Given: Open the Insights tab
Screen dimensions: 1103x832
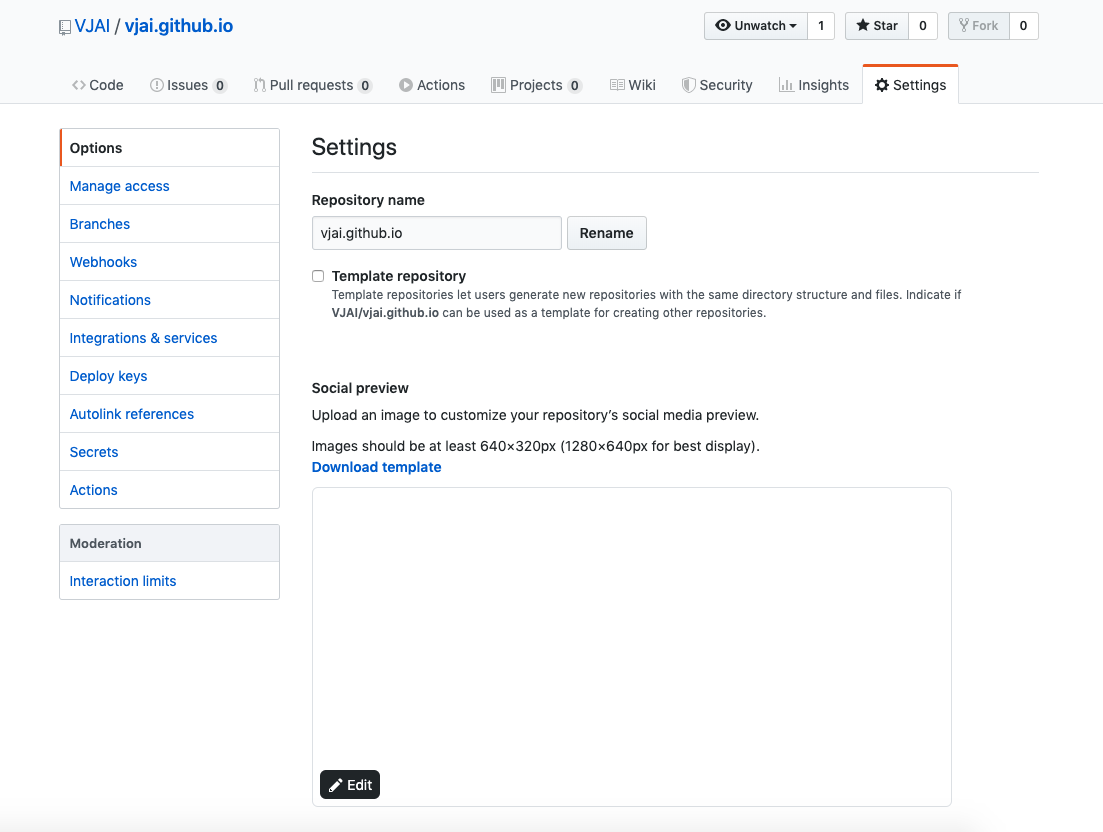Looking at the screenshot, I should tap(814, 85).
